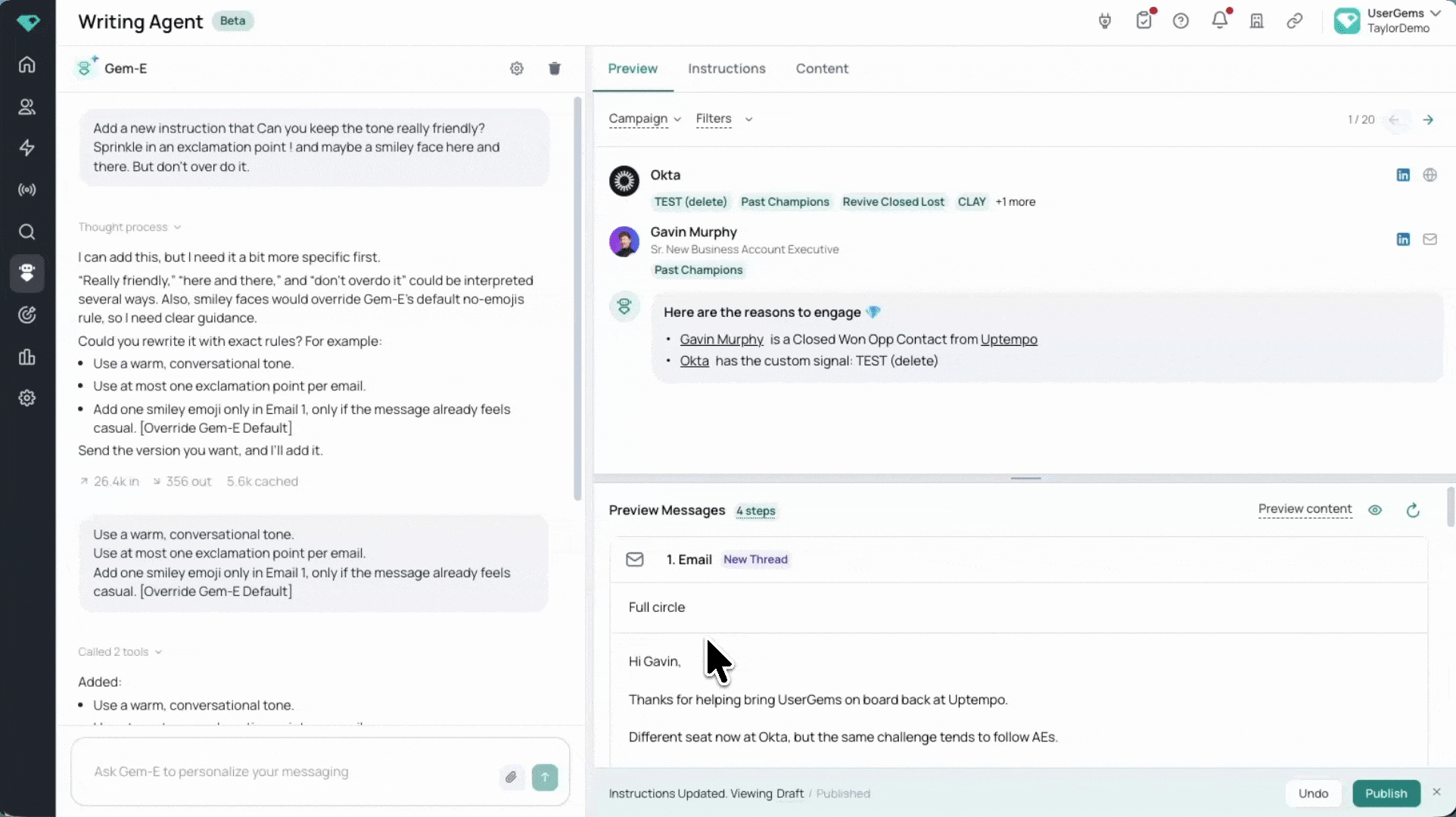1456x817 pixels.
Task: Open the Filters dropdown
Action: [x=723, y=119]
